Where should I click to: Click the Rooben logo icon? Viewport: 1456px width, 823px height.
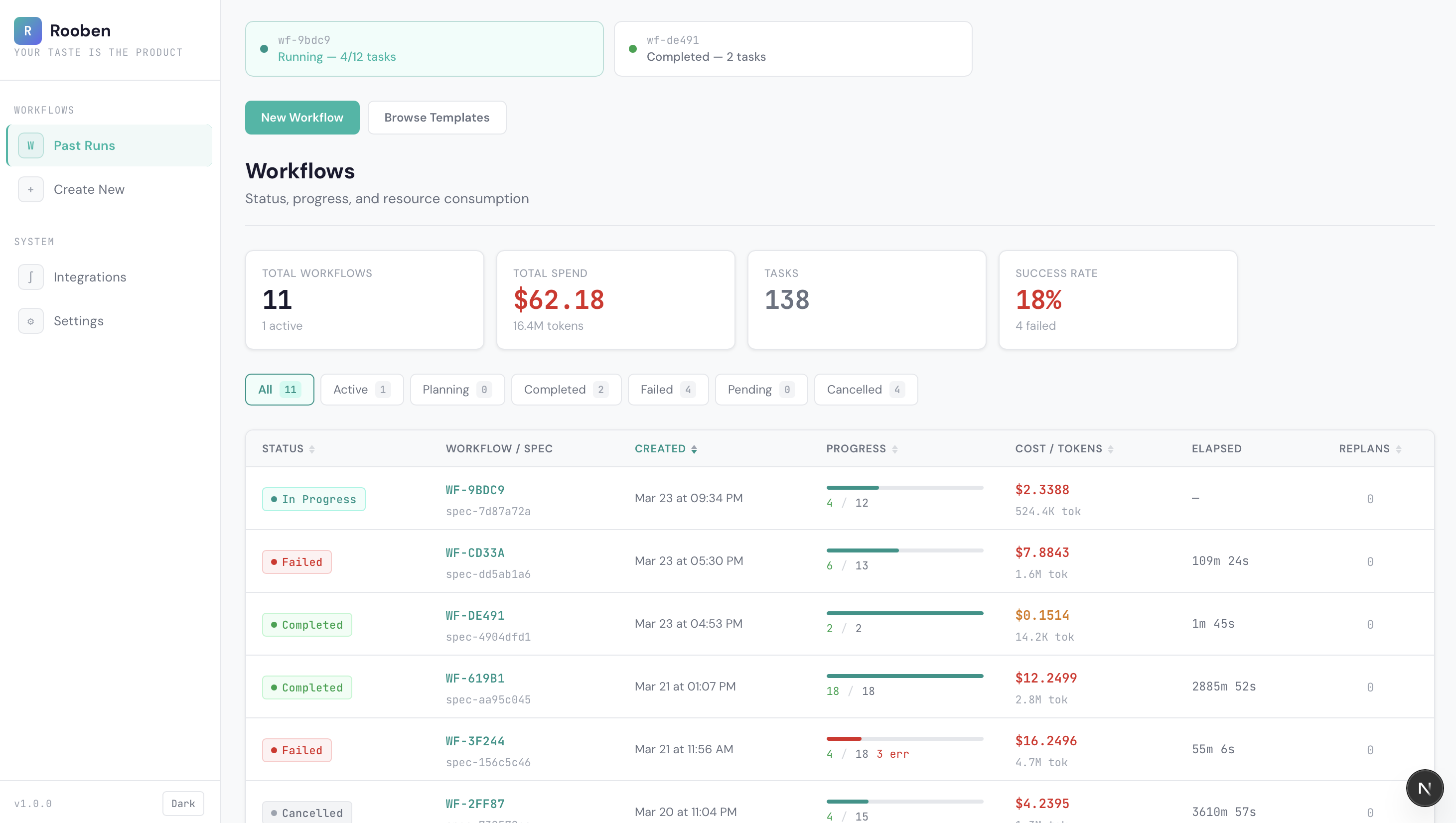(28, 30)
